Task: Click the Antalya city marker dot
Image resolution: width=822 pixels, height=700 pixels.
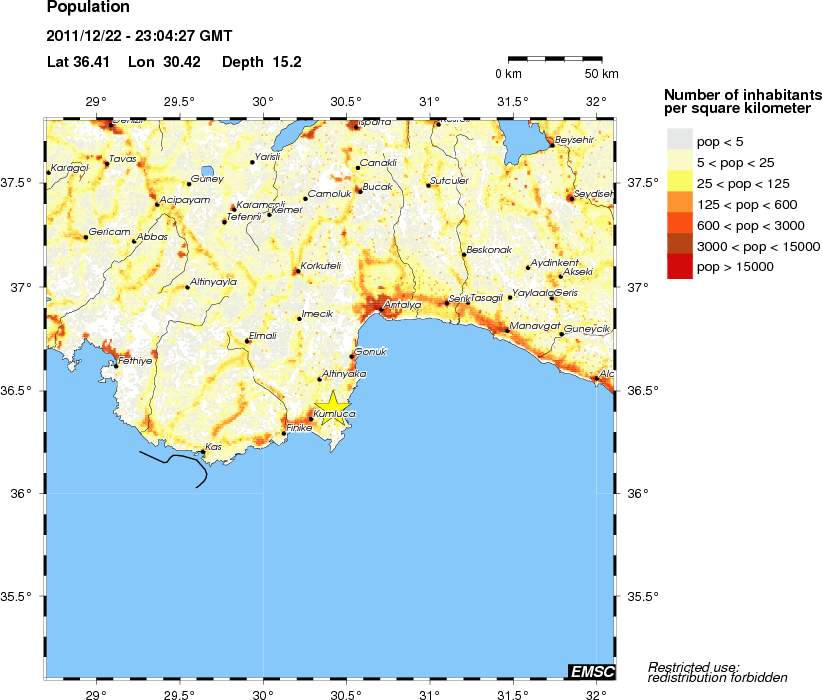Action: click(381, 310)
